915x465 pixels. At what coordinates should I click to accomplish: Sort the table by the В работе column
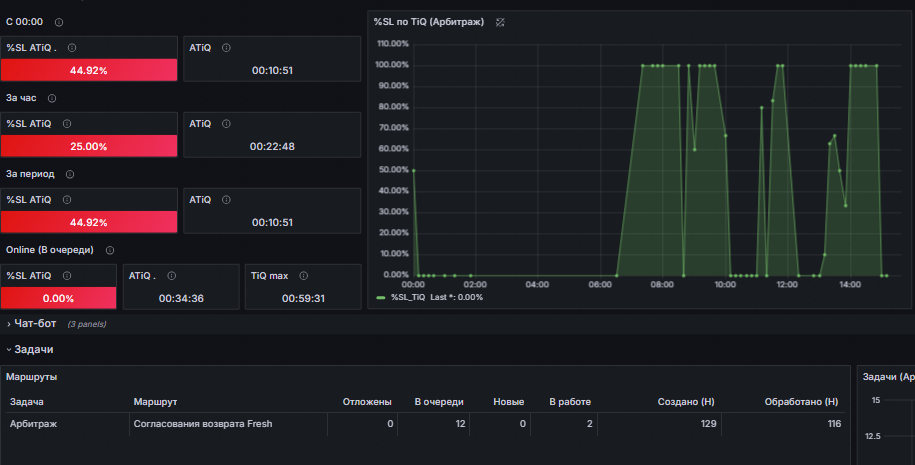(x=570, y=401)
